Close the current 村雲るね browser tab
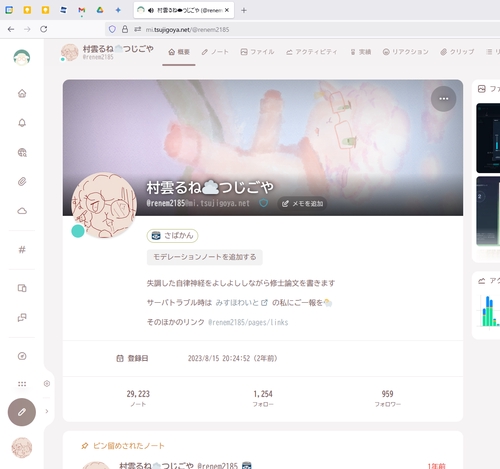Screen dimensions: 500x469 tap(227, 10)
